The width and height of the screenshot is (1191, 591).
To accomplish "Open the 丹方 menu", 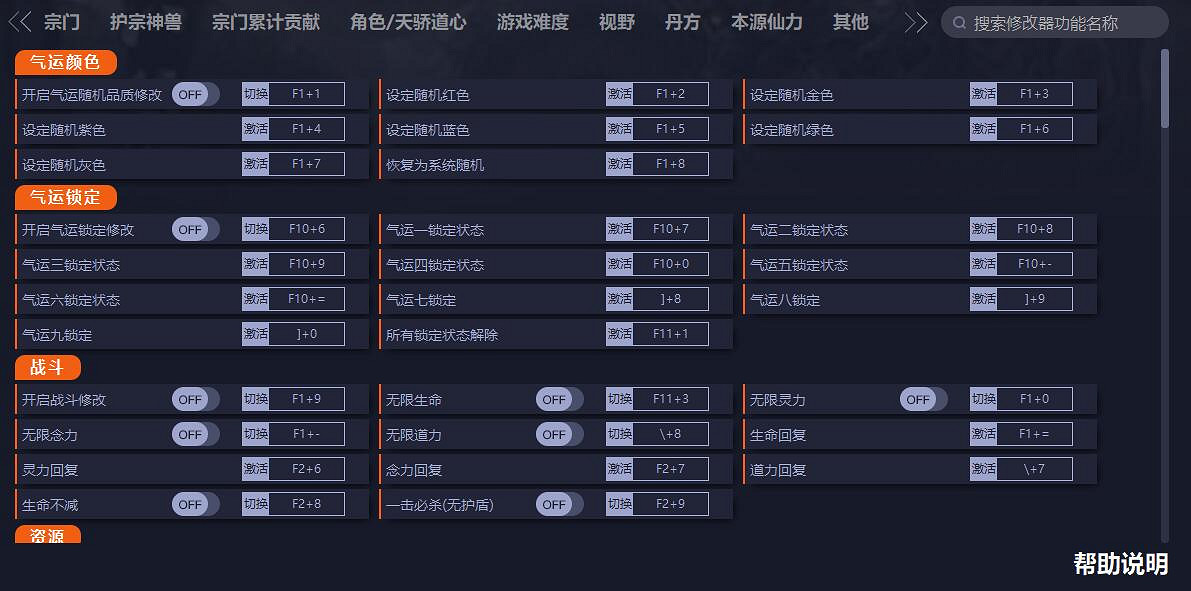I will pyautogui.click(x=682, y=22).
